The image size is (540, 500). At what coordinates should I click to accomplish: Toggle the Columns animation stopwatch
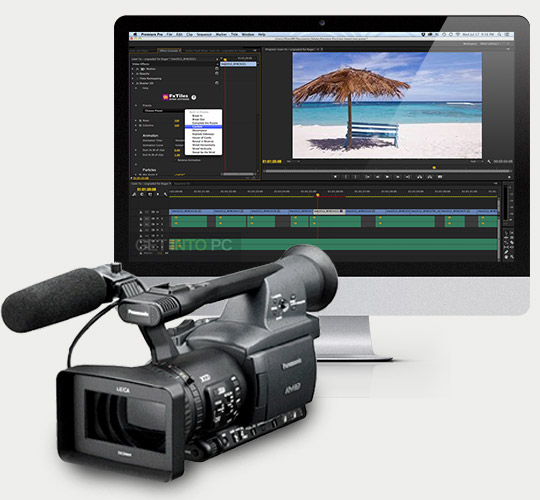[x=140, y=125]
